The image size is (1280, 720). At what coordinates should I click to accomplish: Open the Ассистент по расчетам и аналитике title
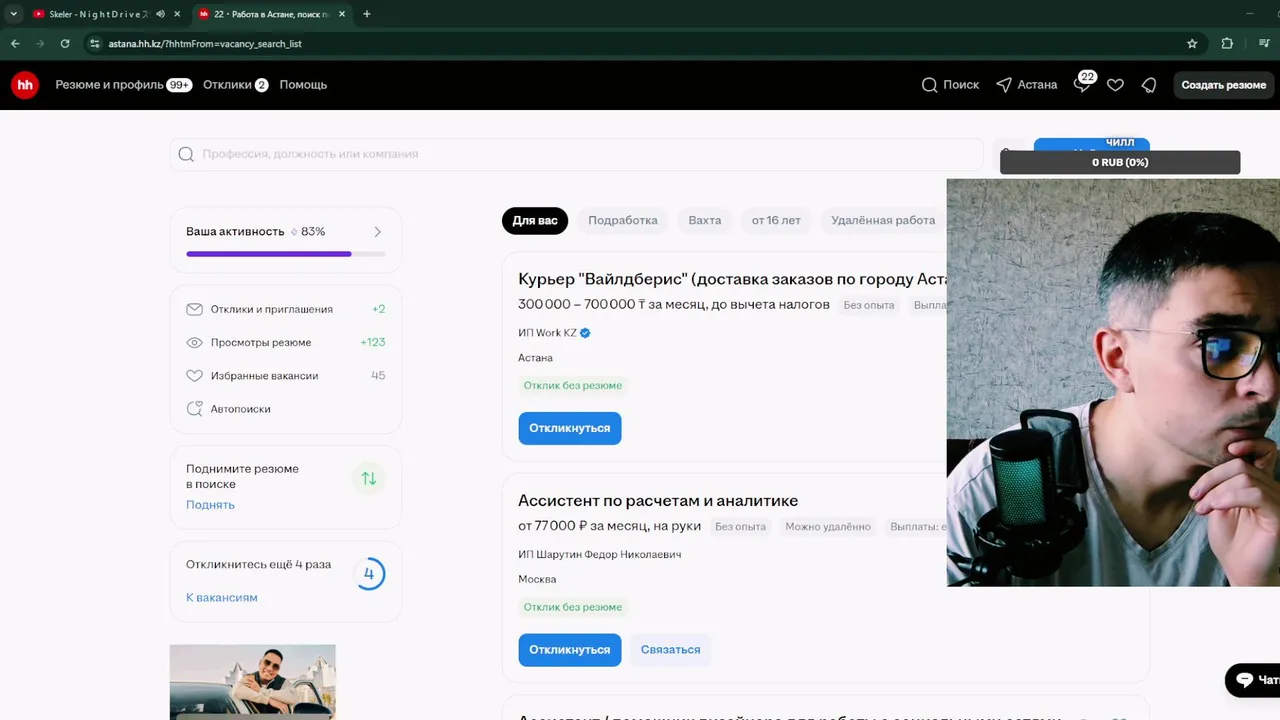tap(658, 501)
